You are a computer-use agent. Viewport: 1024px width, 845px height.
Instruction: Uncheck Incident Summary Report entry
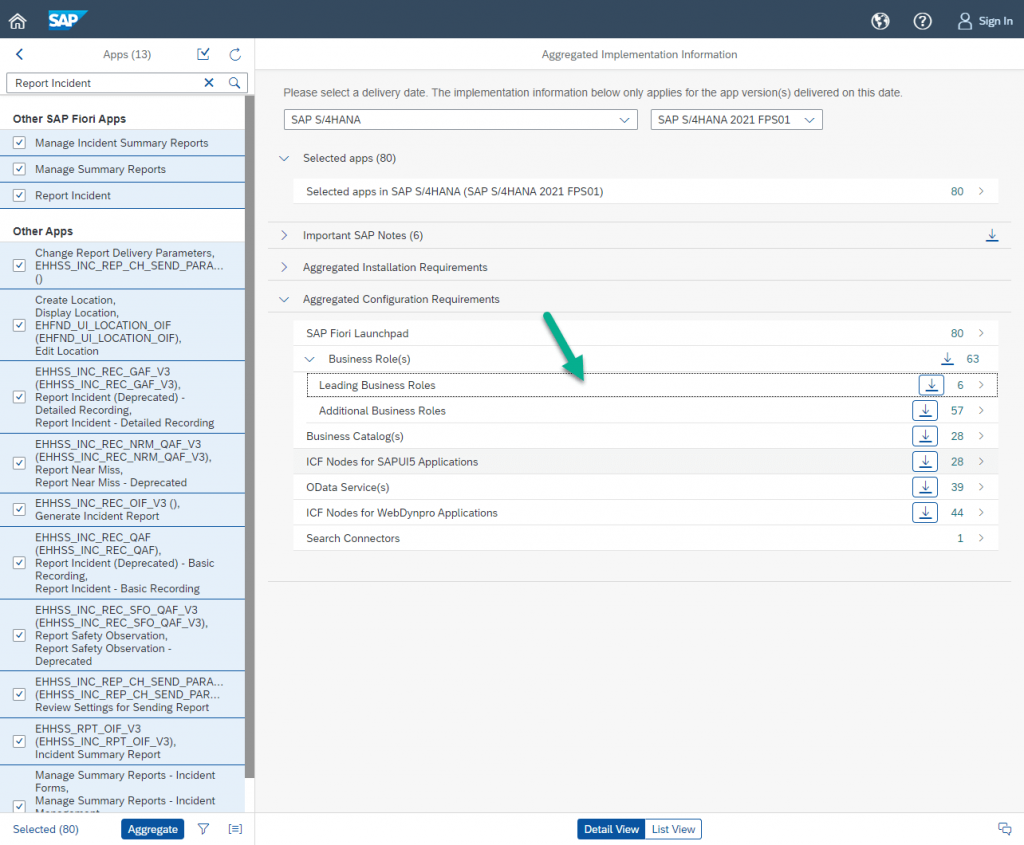[x=20, y=741]
